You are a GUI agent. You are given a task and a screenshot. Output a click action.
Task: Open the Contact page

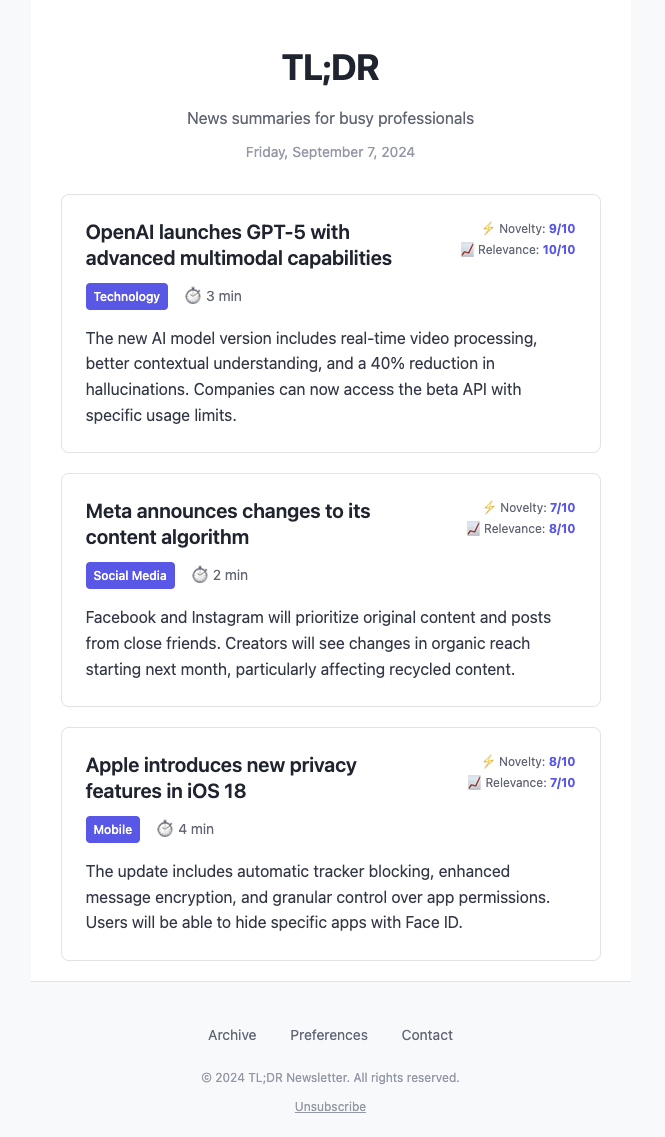[x=427, y=1035]
